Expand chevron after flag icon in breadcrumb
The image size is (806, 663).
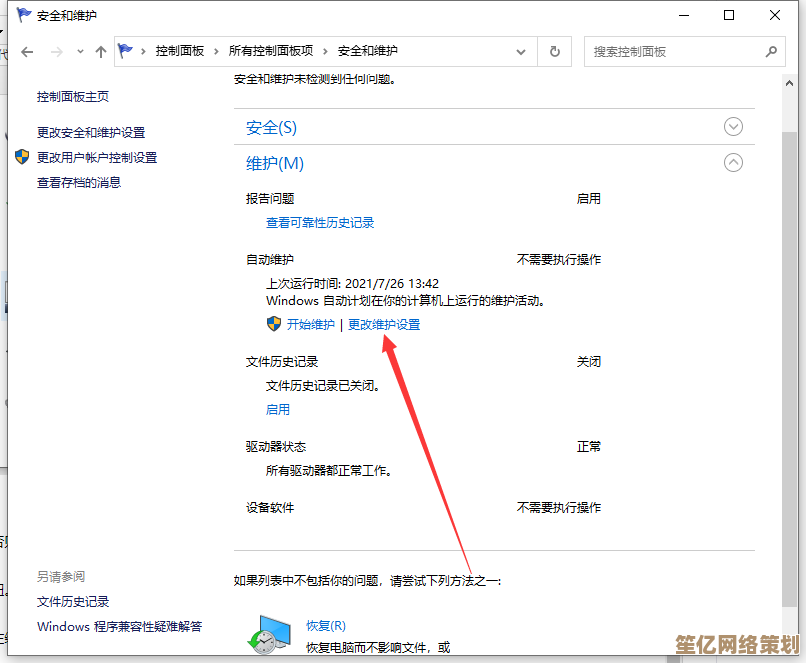(x=143, y=51)
